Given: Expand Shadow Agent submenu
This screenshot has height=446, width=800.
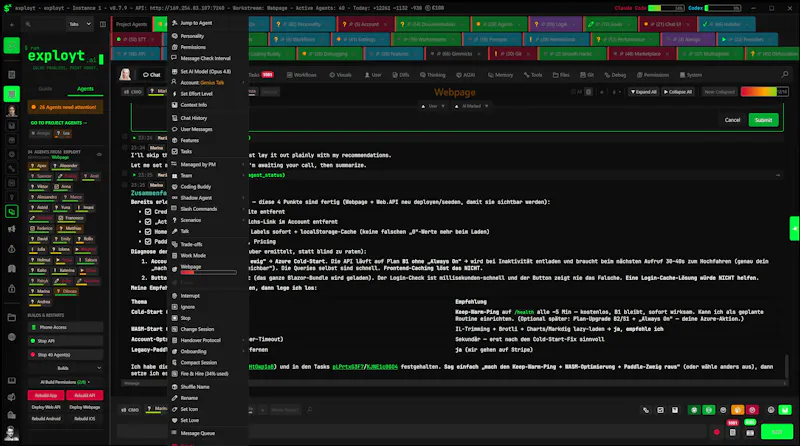Looking at the screenshot, I should pyautogui.click(x=243, y=198).
